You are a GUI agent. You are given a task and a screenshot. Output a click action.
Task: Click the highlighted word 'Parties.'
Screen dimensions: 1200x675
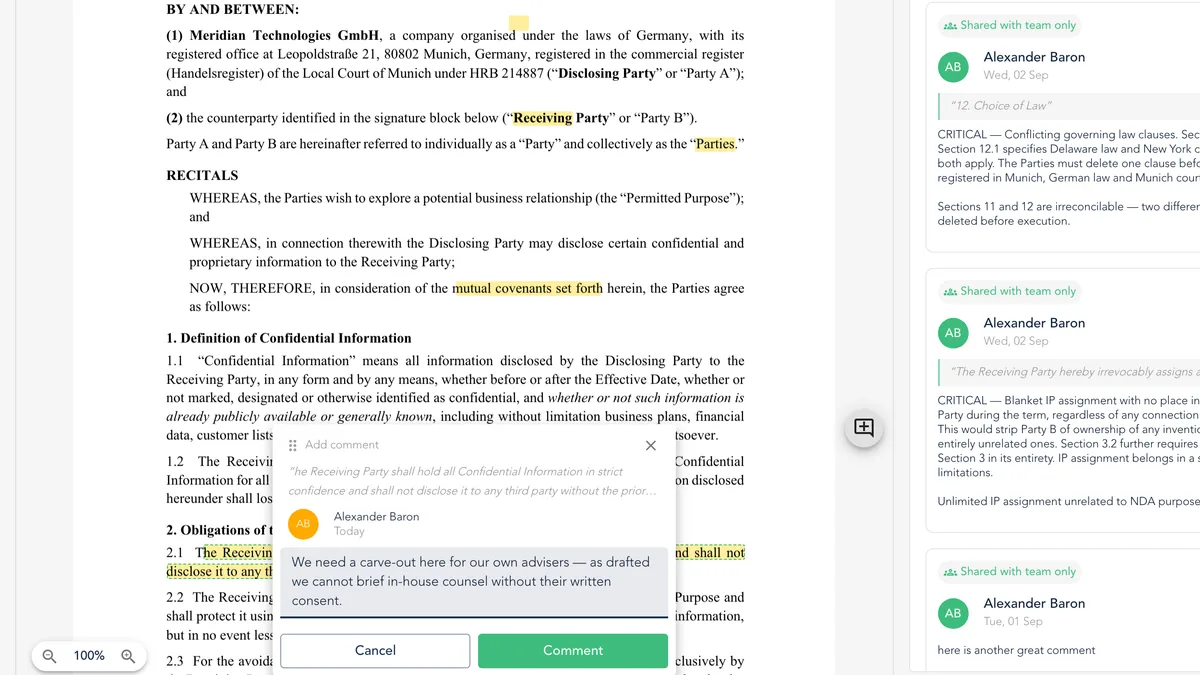tap(716, 144)
